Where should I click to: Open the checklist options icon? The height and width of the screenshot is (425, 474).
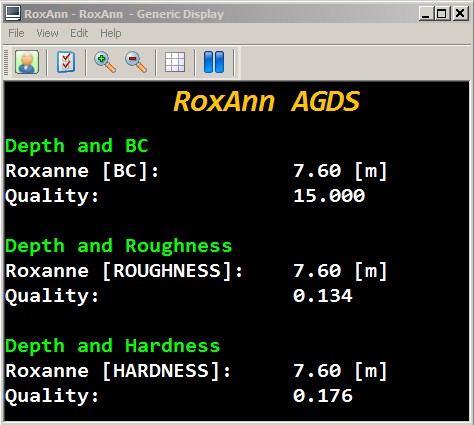pos(66,62)
